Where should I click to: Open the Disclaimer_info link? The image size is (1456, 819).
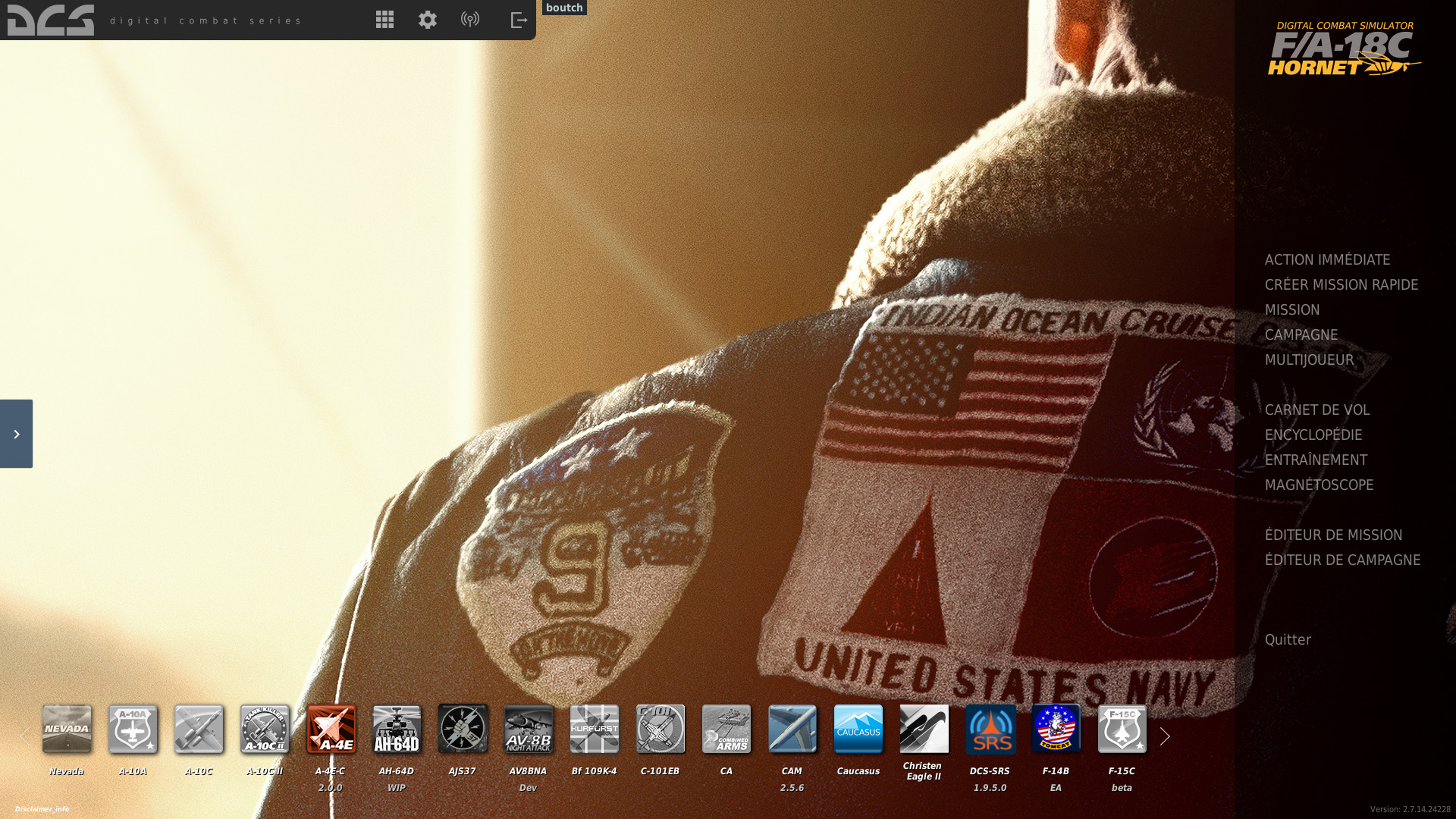pos(42,809)
